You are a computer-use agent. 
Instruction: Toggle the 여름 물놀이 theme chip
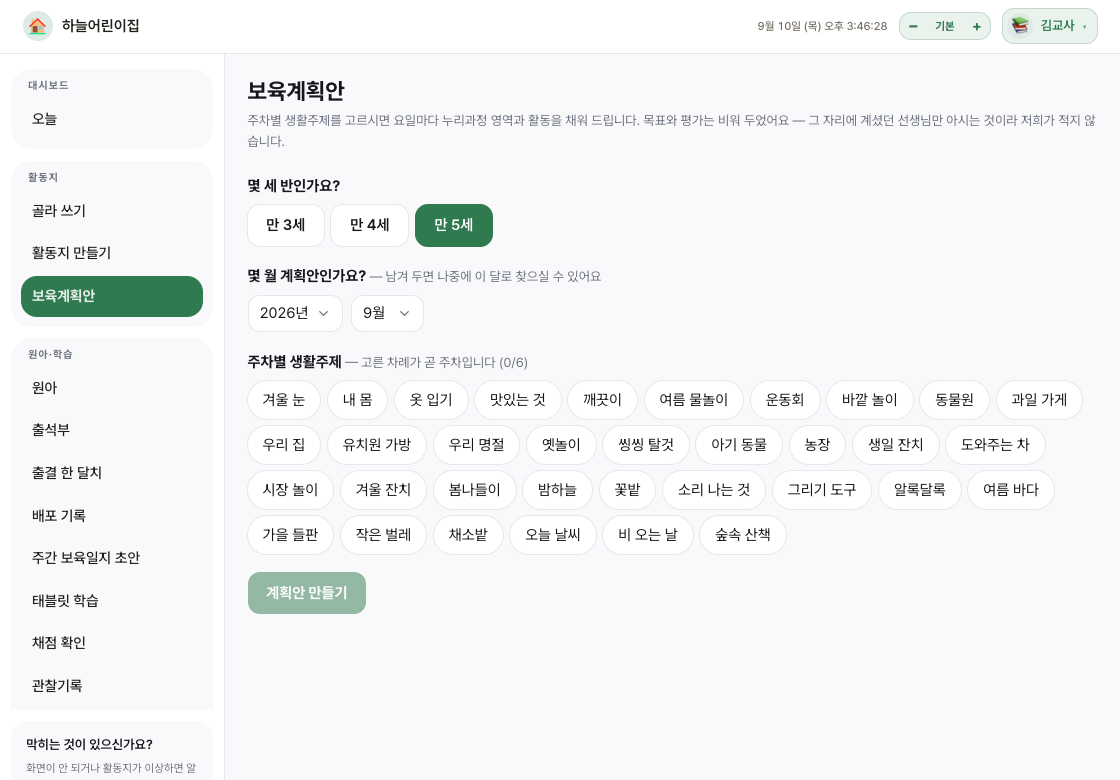694,400
